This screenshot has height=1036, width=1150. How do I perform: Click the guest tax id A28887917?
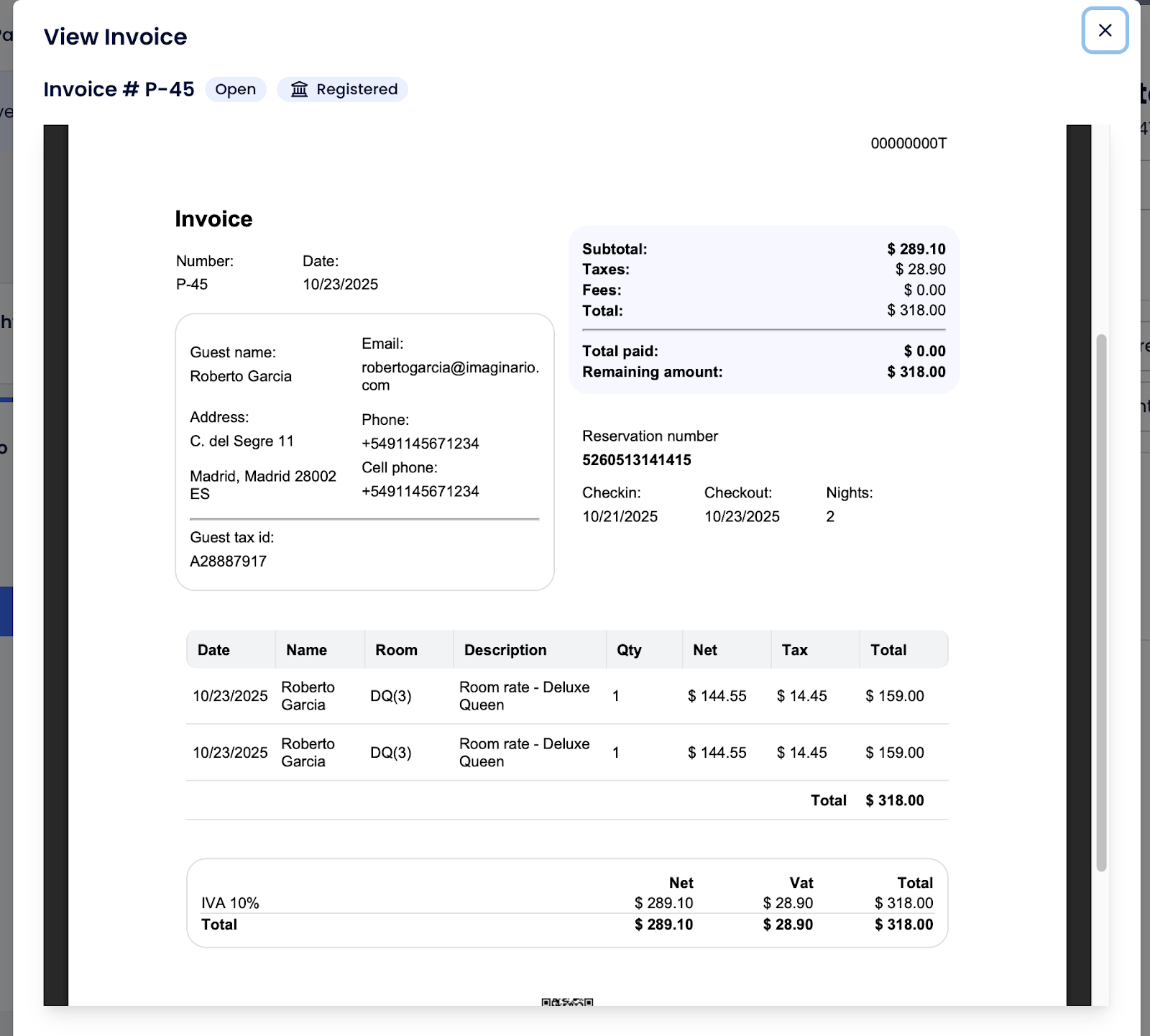[228, 561]
